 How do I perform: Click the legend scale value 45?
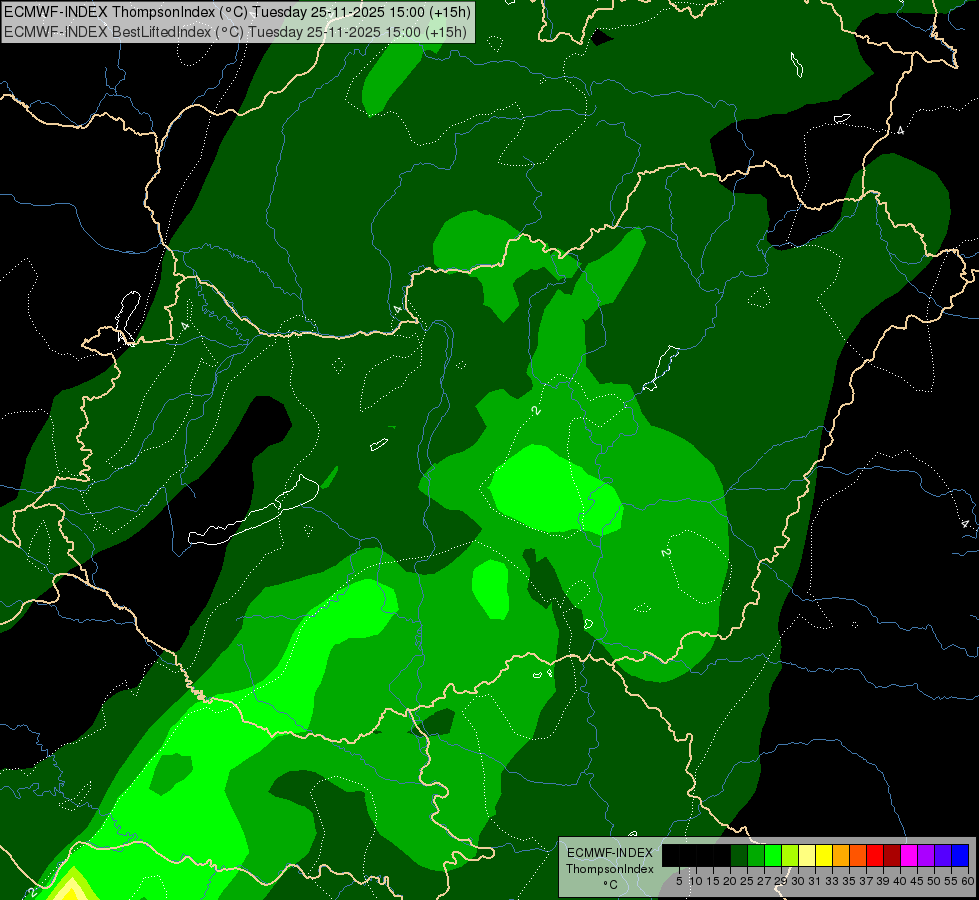tap(918, 881)
